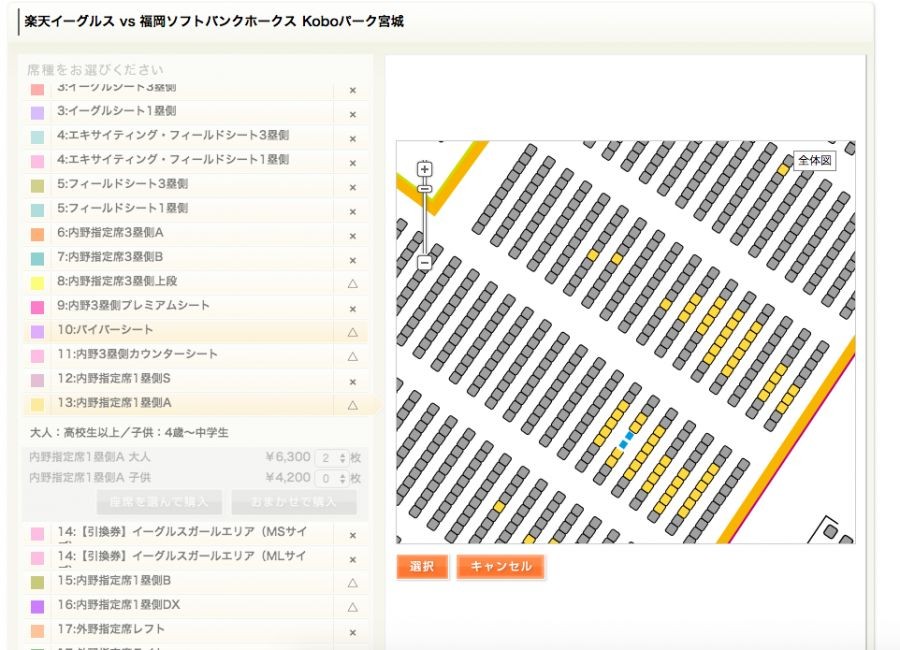Click the 座席を選んで購入 button
Screen dimensions: 900x650
pos(160,502)
